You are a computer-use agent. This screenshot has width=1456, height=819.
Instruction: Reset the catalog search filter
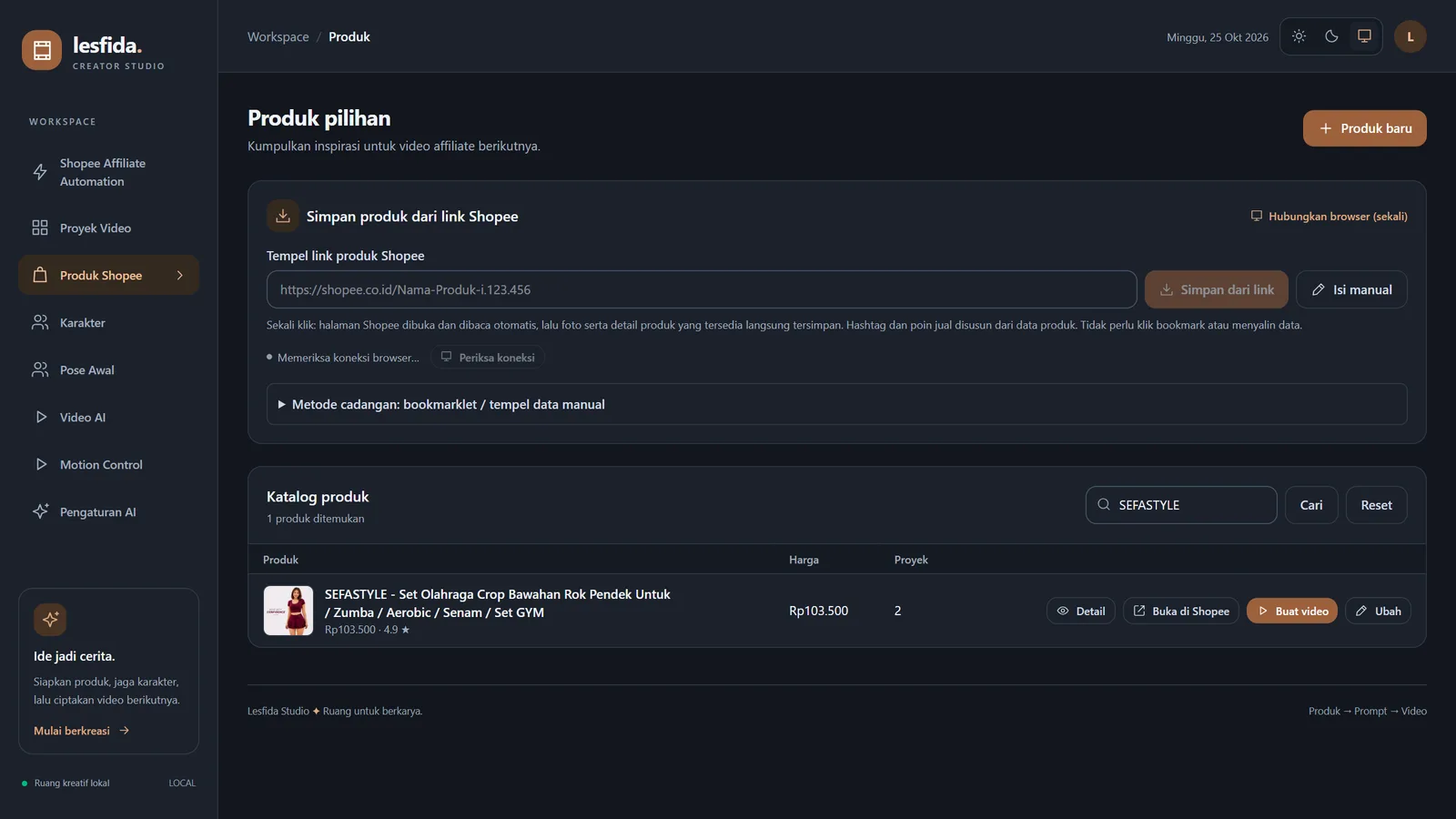(1376, 505)
